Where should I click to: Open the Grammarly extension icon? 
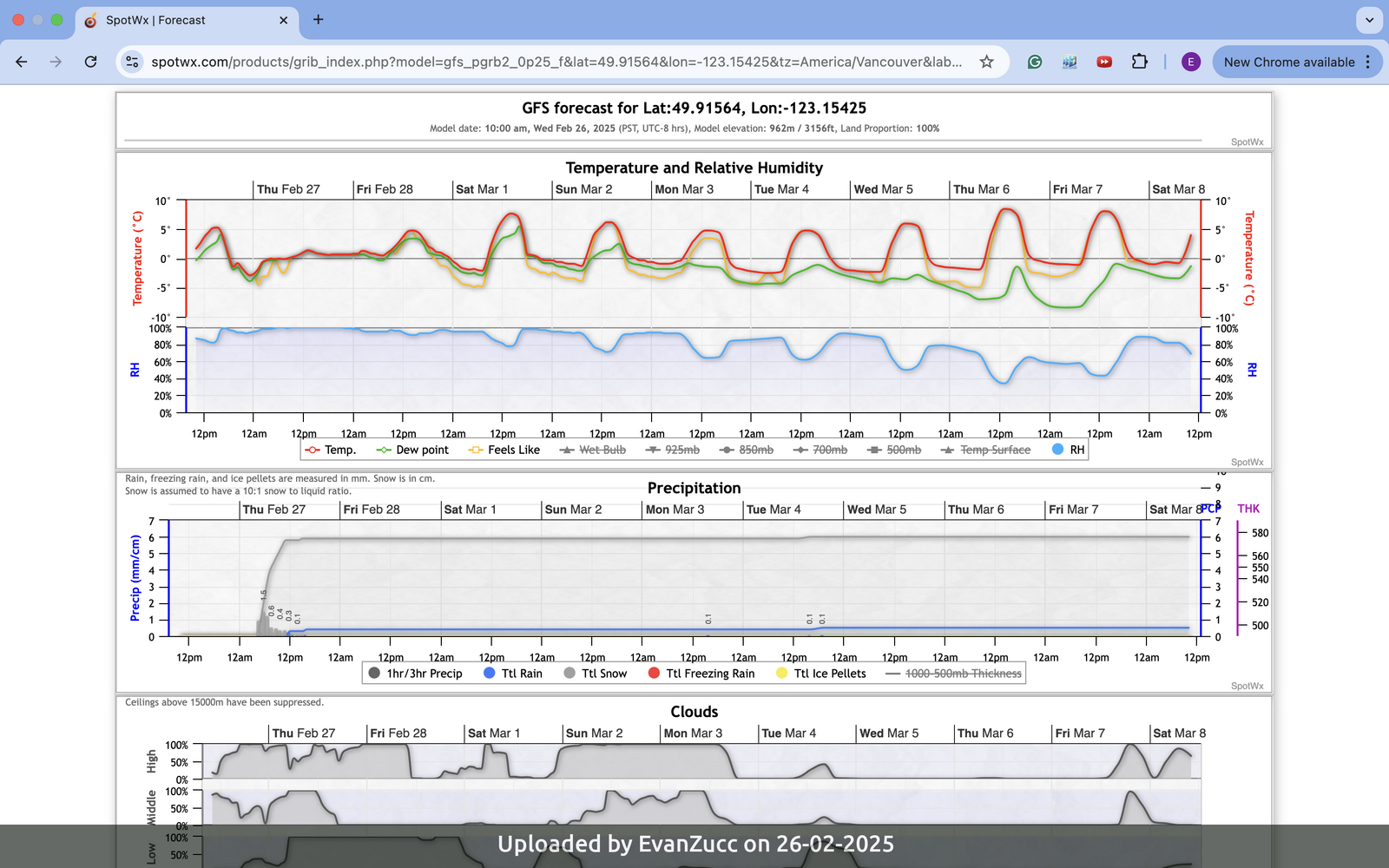tap(1035, 62)
